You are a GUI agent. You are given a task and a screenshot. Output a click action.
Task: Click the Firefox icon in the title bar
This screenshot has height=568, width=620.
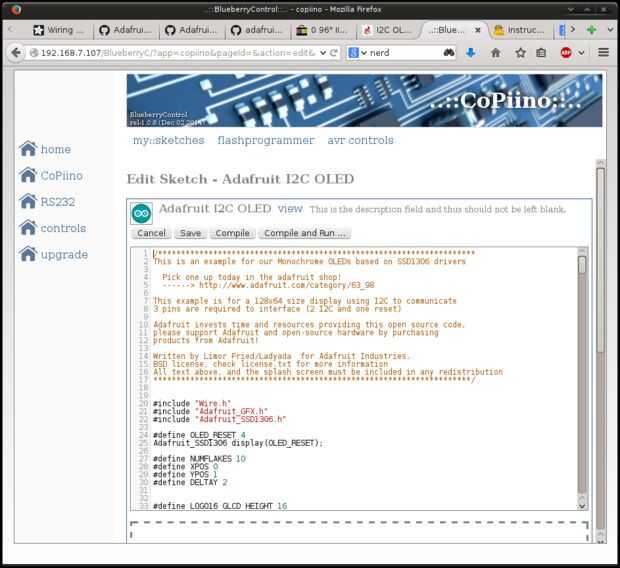(16, 9)
